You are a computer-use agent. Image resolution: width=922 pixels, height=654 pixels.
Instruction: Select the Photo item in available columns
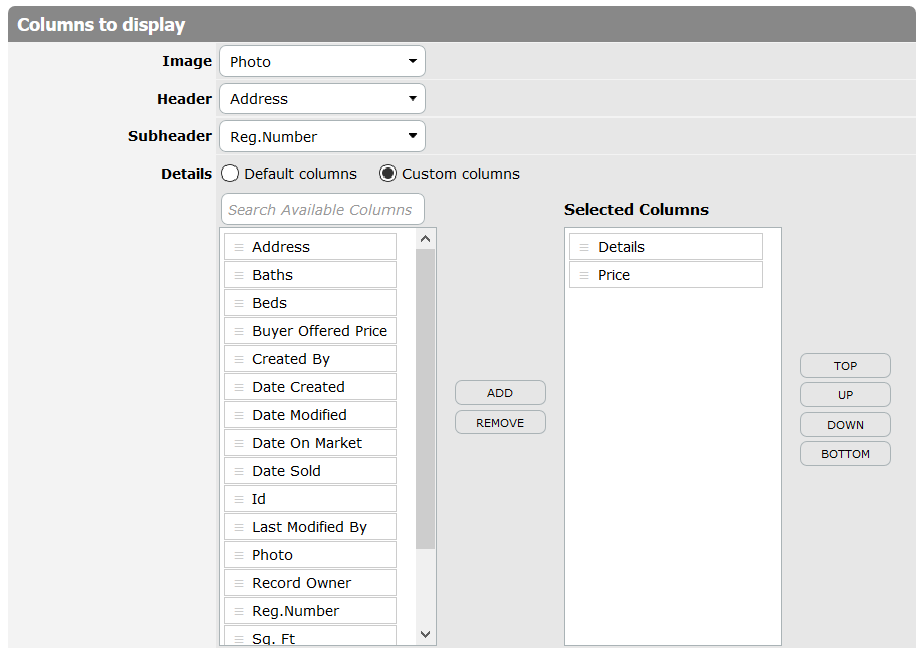click(310, 555)
